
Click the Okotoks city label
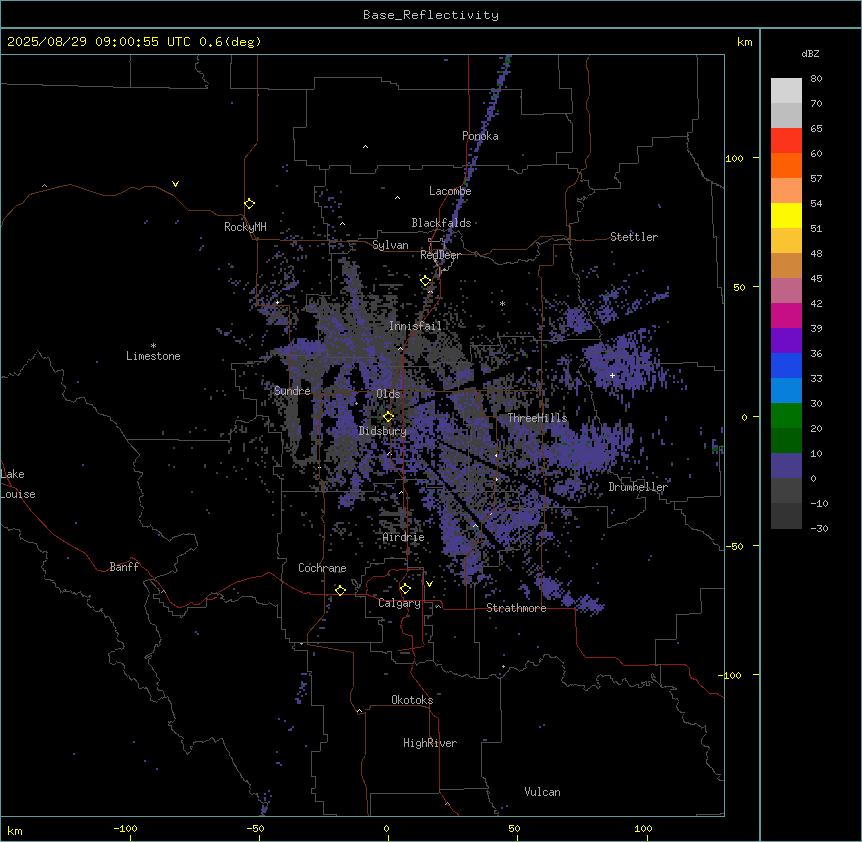coord(412,700)
